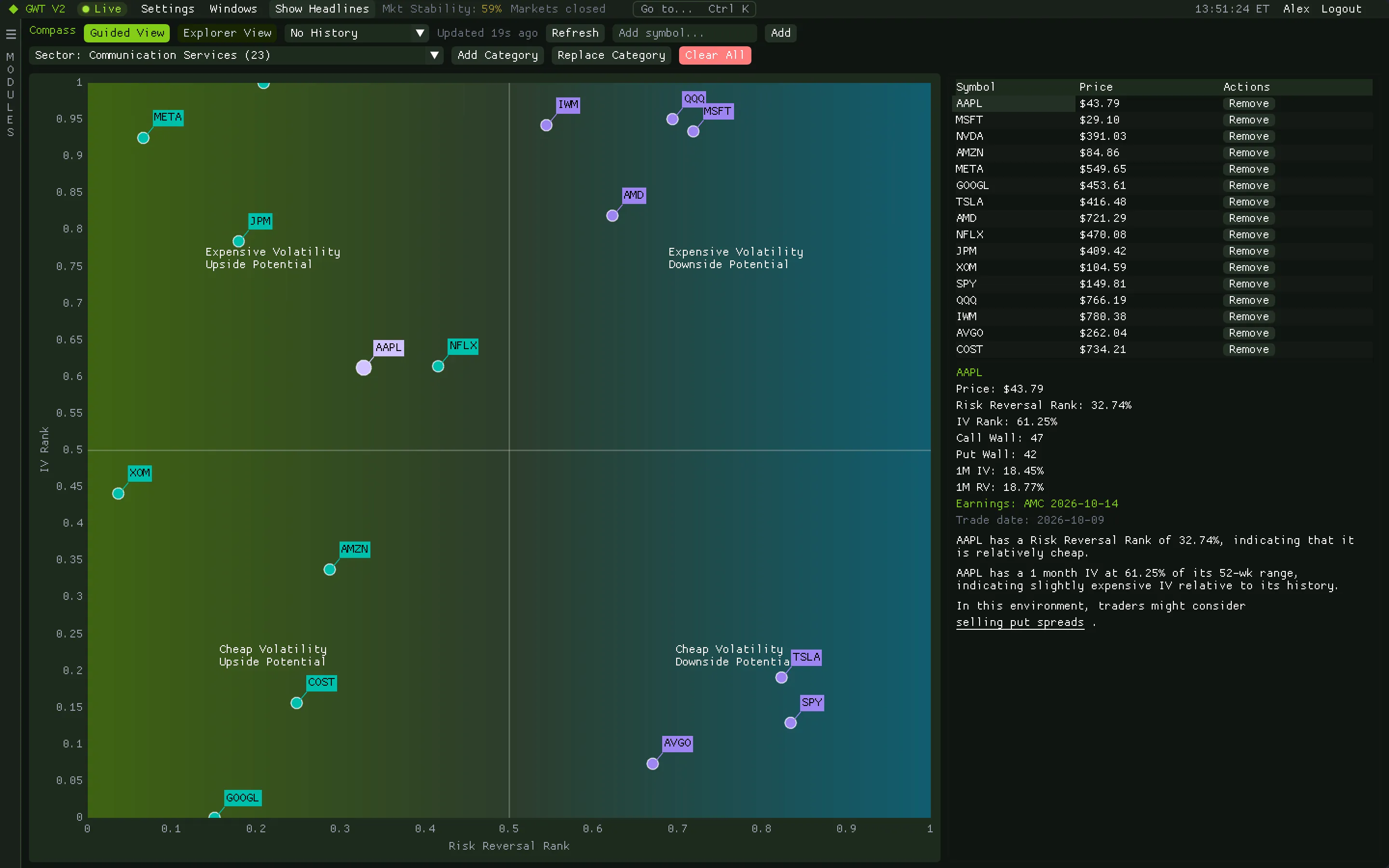Image resolution: width=1389 pixels, height=868 pixels.
Task: Open the hamburger modules menu icon
Action: click(x=11, y=34)
